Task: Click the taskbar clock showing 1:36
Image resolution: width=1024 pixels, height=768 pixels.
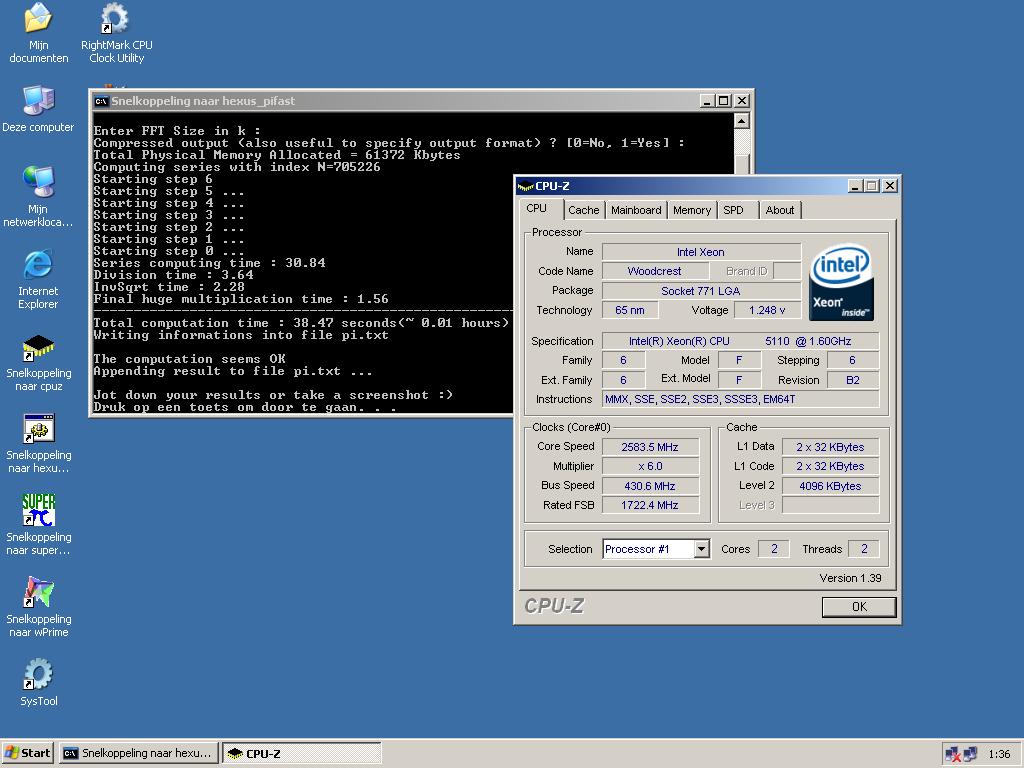Action: coord(999,754)
